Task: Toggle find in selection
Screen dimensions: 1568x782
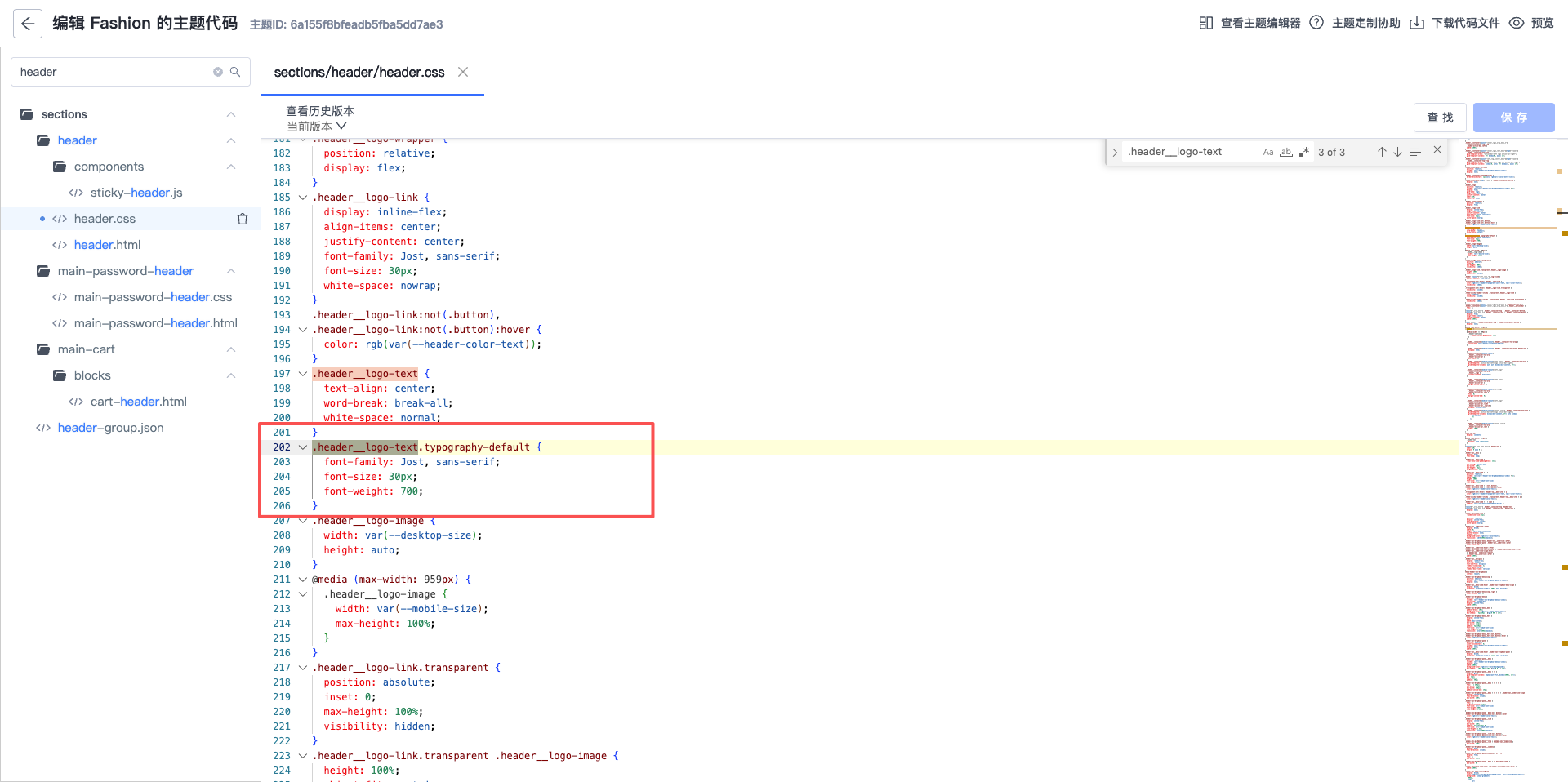Action: pyautogui.click(x=1415, y=152)
